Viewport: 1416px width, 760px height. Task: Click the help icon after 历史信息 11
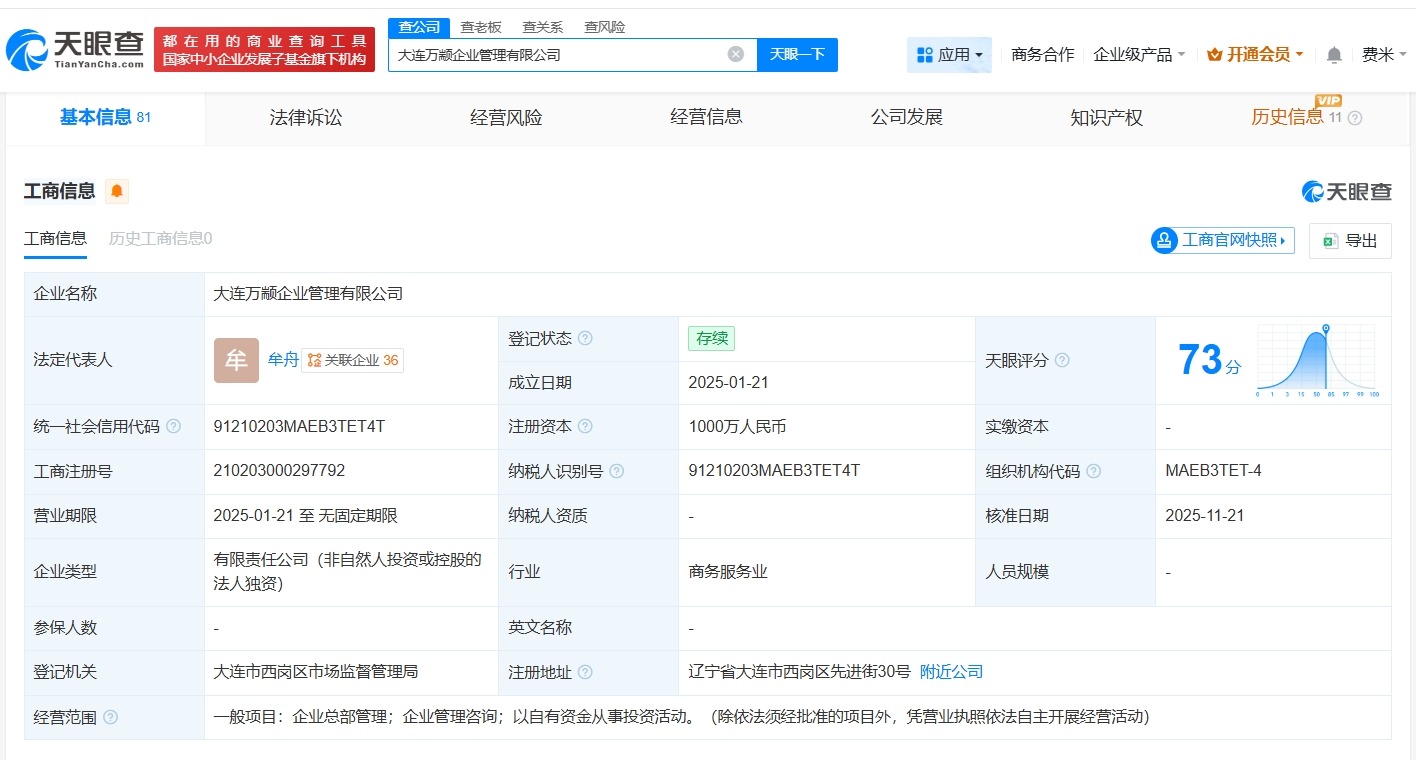pos(1354,118)
